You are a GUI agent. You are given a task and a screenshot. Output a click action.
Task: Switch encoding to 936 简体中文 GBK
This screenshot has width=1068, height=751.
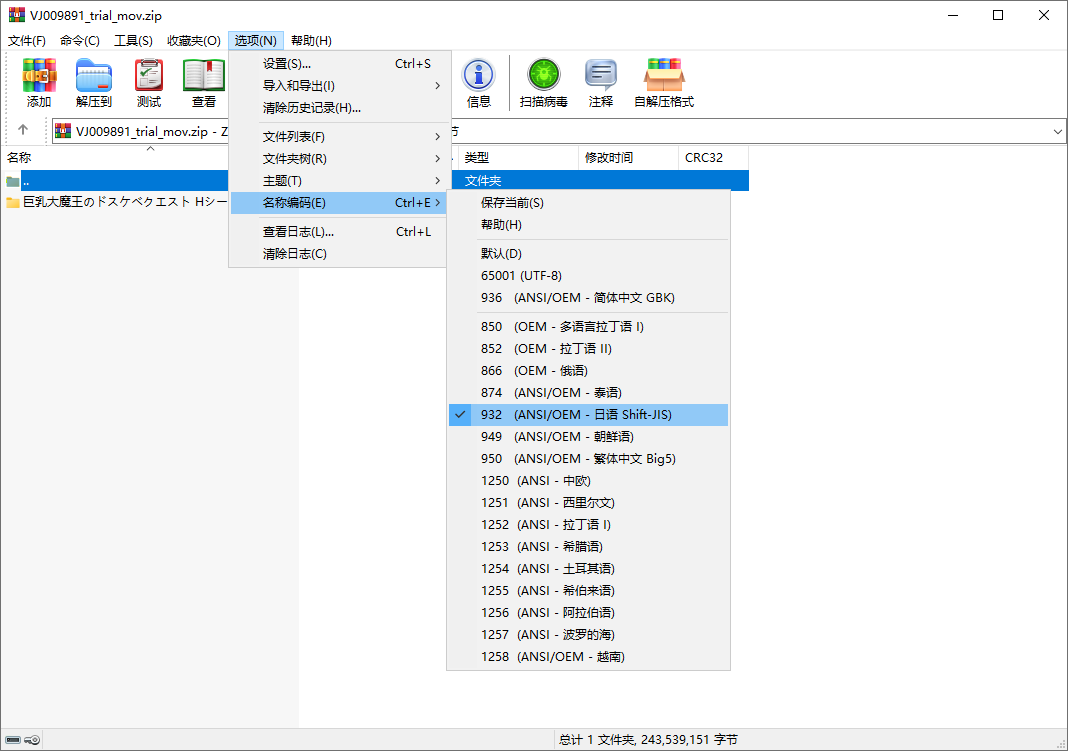[577, 298]
